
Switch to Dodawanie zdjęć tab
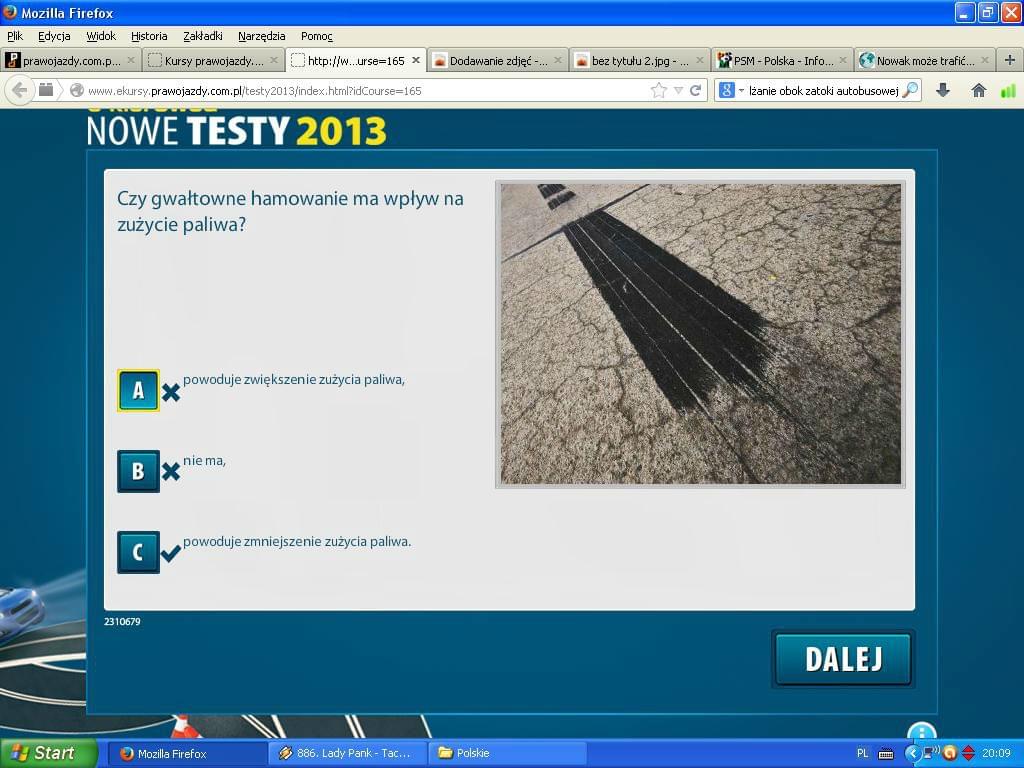pyautogui.click(x=497, y=61)
